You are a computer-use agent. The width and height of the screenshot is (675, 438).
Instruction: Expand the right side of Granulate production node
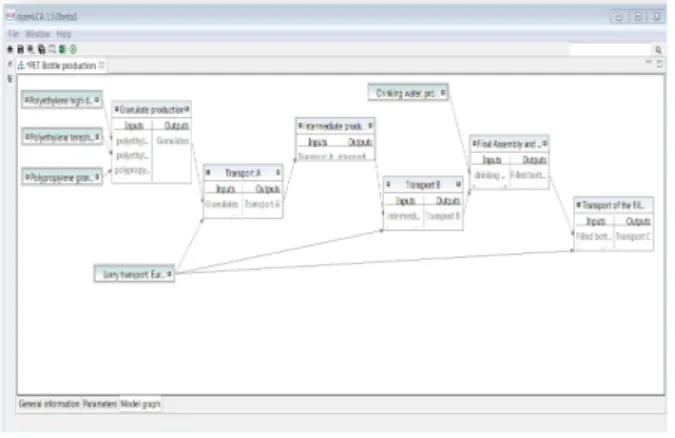[187, 109]
